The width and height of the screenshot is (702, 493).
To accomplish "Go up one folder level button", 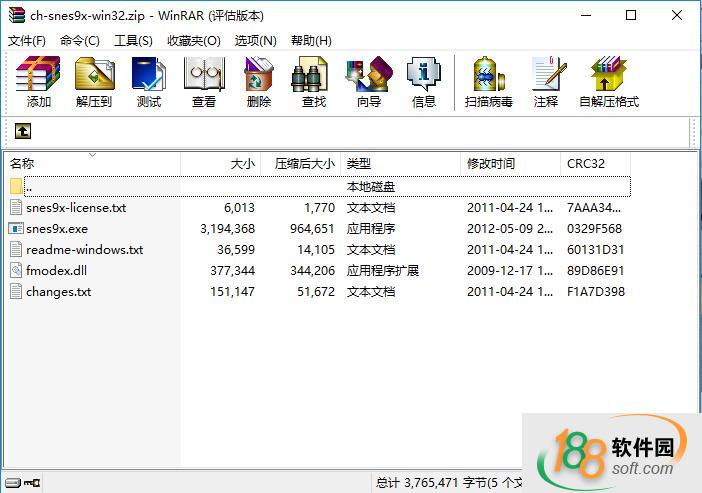I will (23, 131).
